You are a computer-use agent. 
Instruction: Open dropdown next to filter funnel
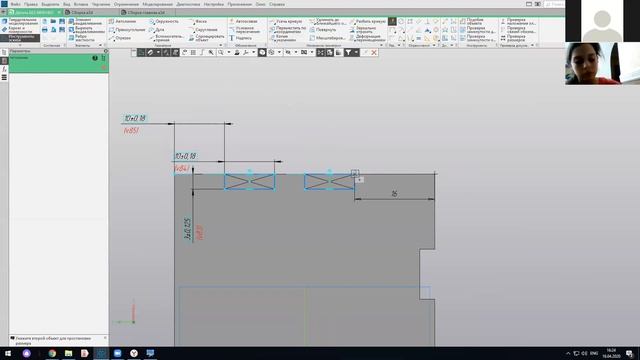click(x=356, y=52)
